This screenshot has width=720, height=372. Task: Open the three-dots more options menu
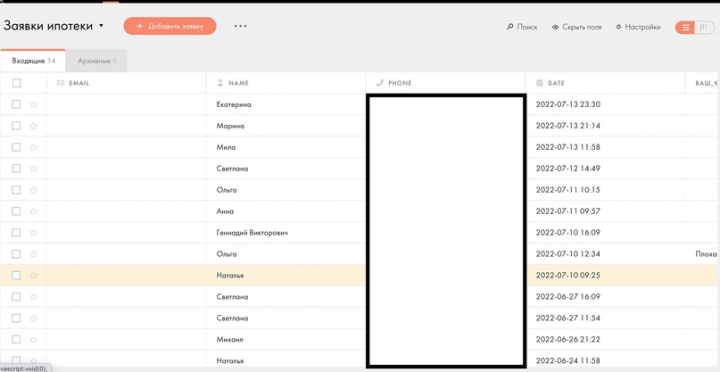pos(240,26)
